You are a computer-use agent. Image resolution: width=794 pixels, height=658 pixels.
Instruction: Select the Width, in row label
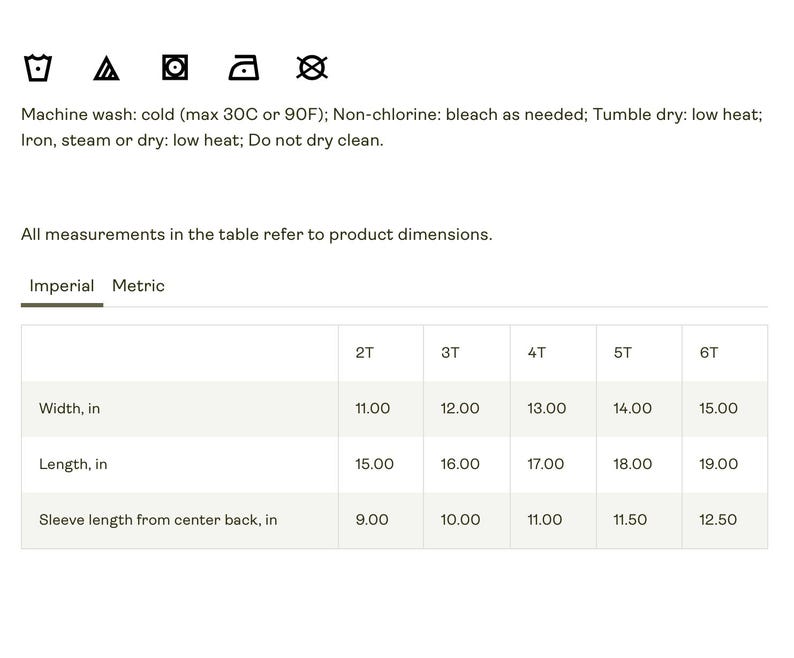coord(69,408)
